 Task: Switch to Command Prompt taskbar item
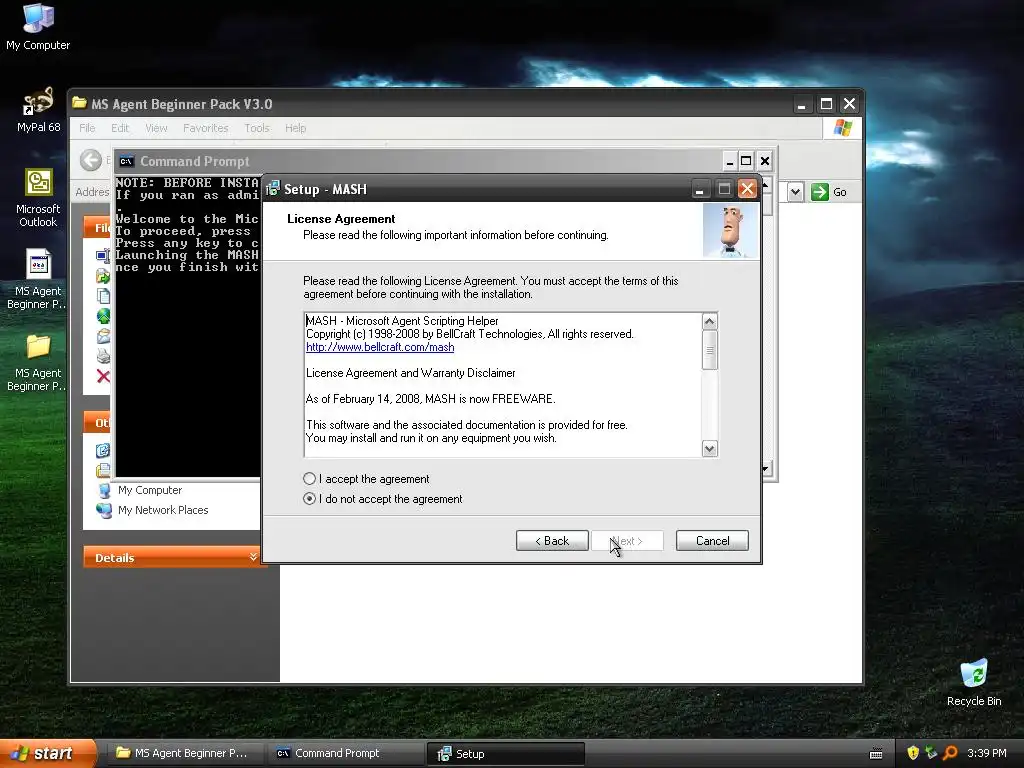tap(345, 753)
